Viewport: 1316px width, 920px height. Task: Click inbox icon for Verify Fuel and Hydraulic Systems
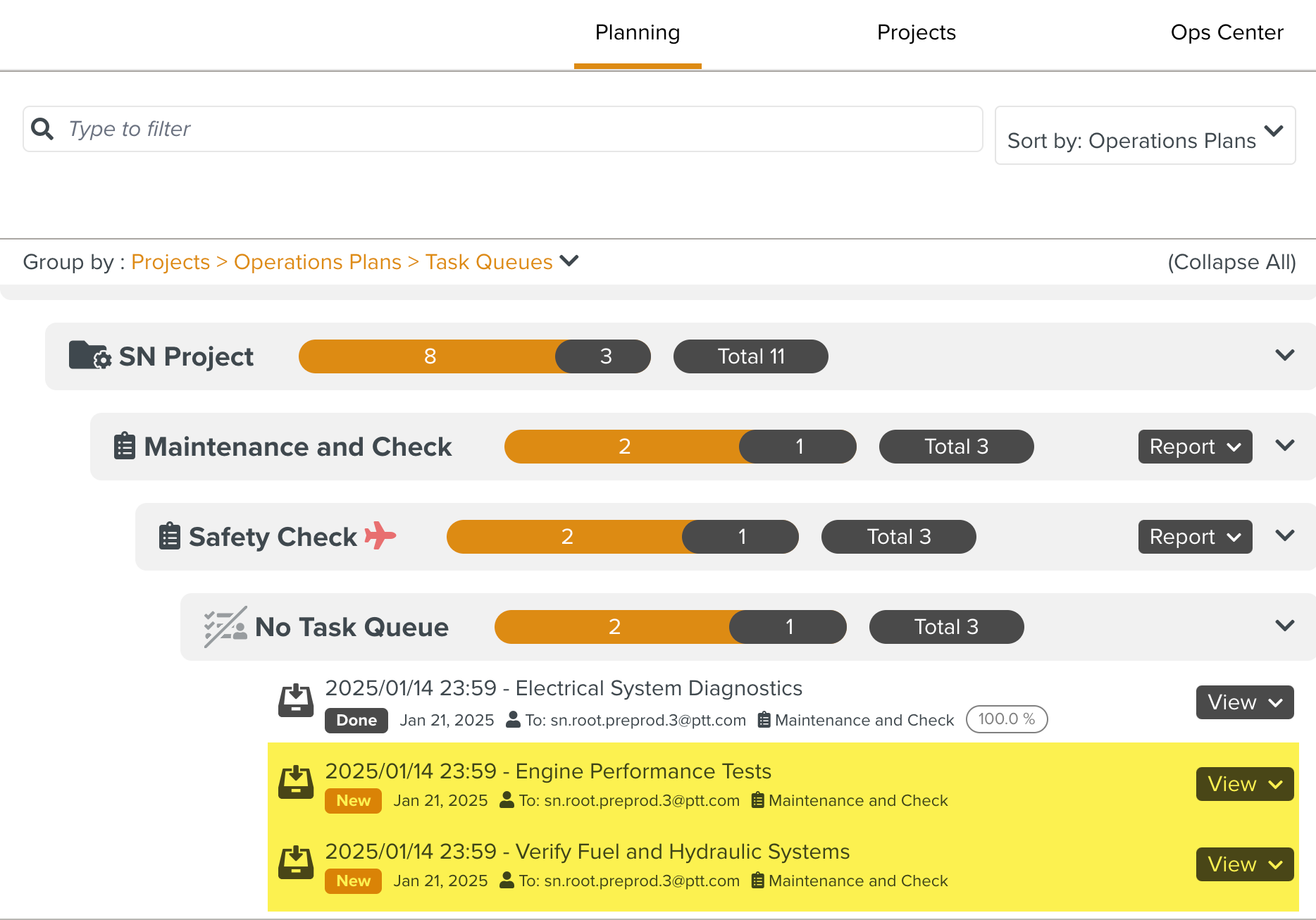tap(296, 863)
